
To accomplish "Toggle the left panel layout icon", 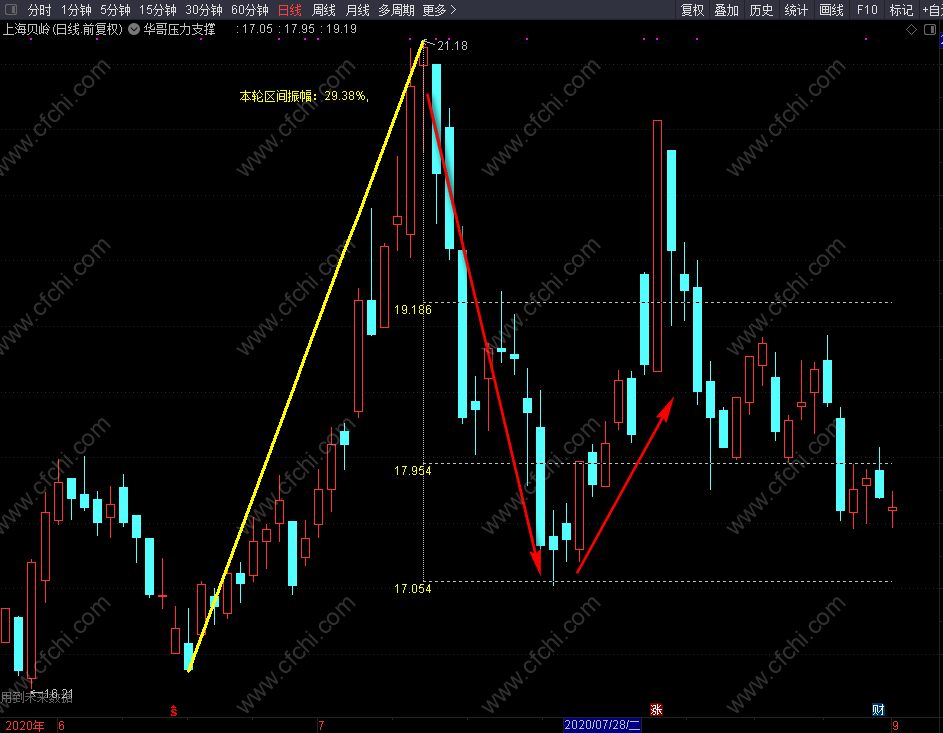I will [x=11, y=10].
